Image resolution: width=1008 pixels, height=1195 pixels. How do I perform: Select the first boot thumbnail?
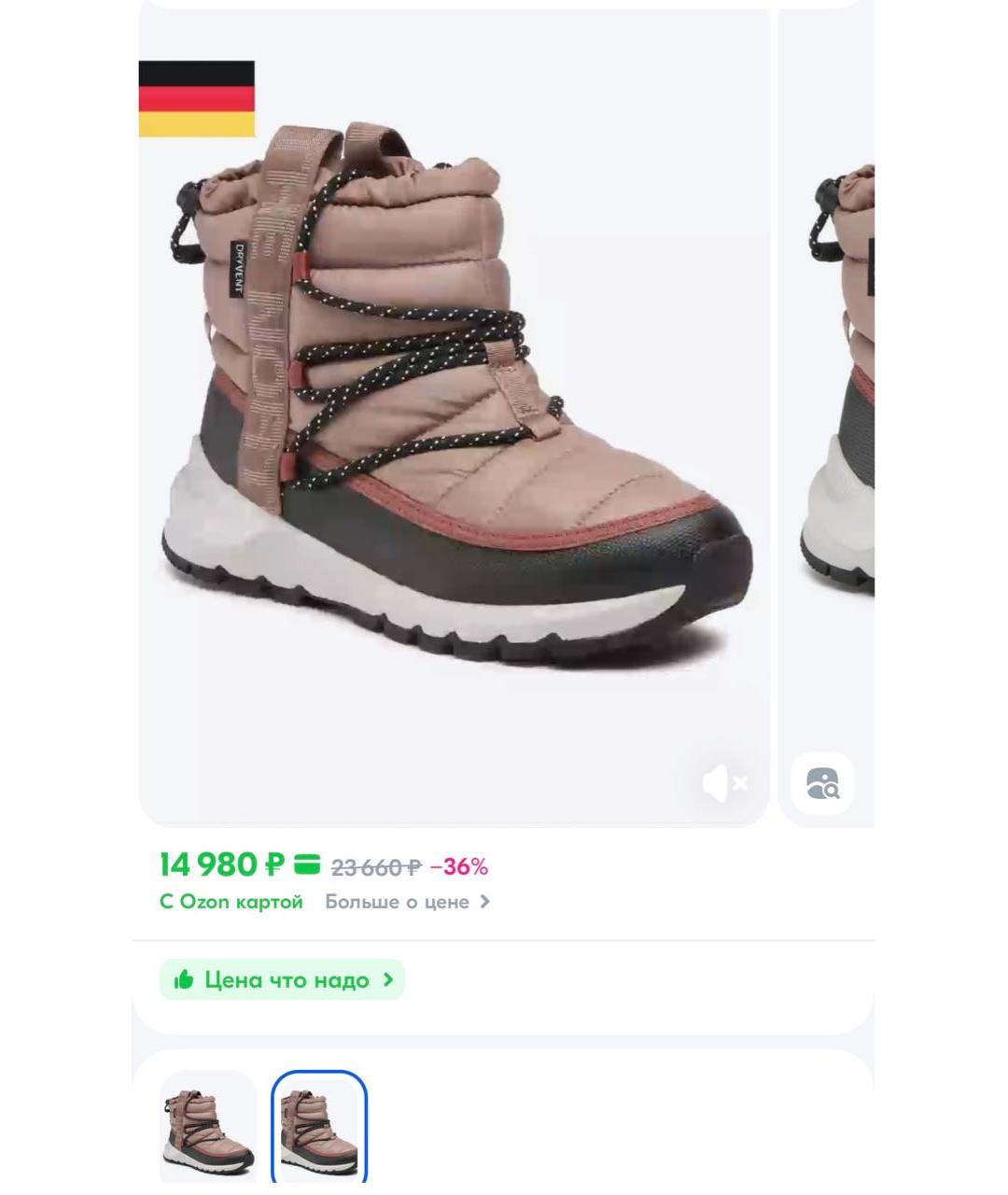(207, 1126)
